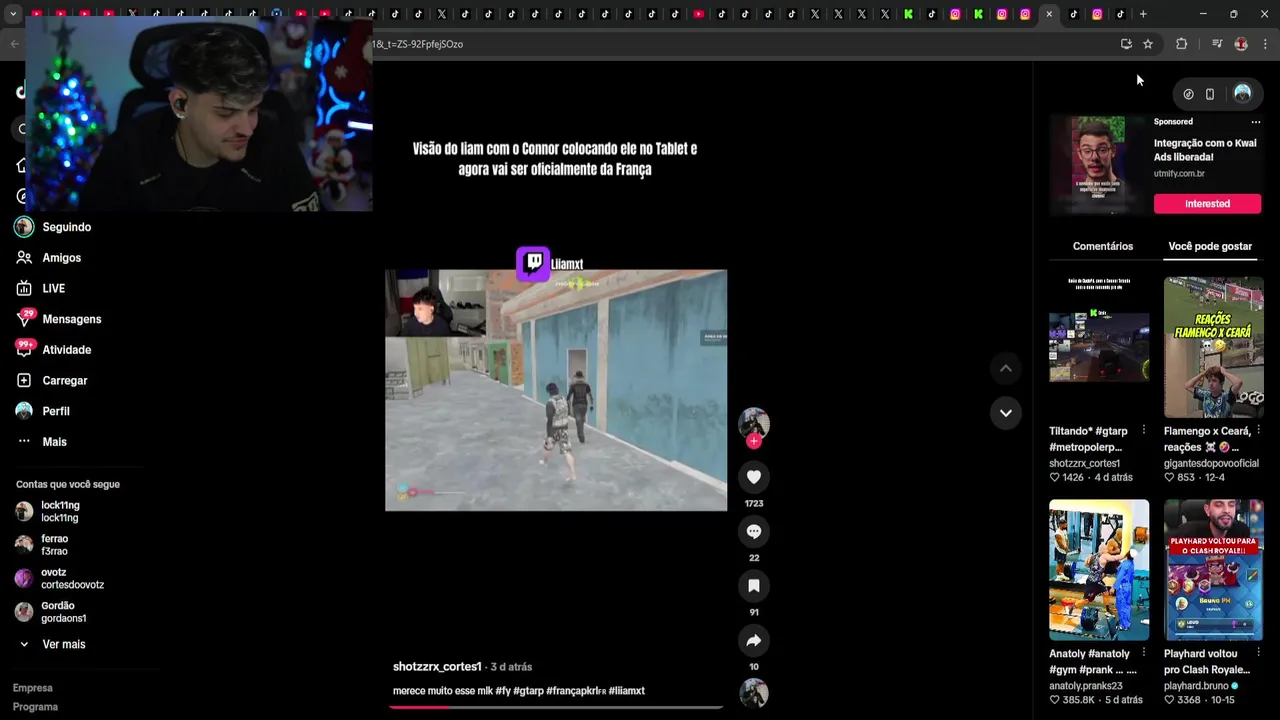This screenshot has width=1280, height=720.
Task: Seek in the video progress bar
Action: tap(556, 707)
